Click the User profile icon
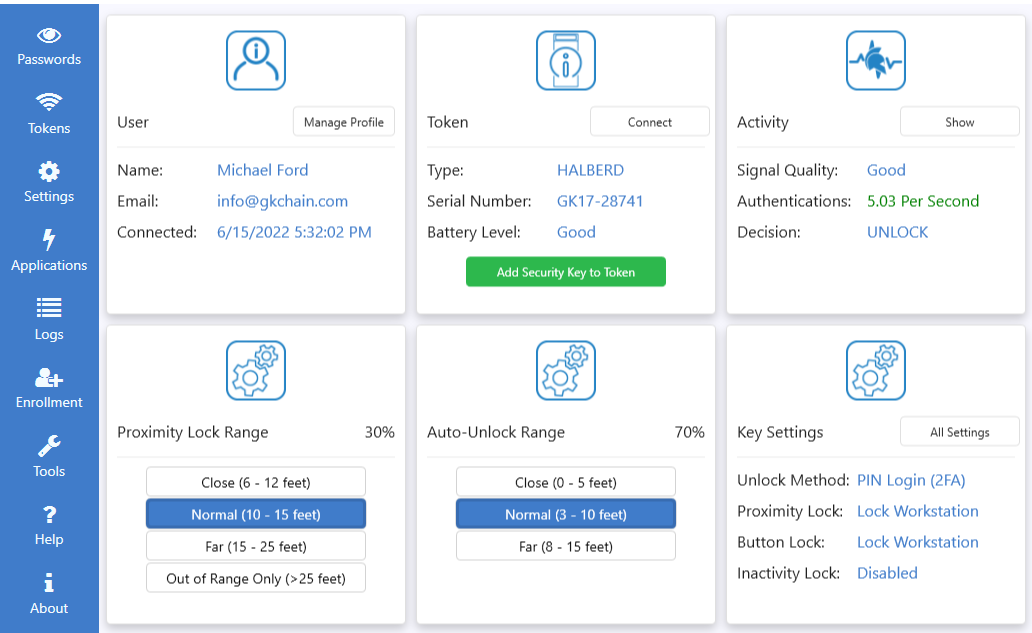 [256, 60]
